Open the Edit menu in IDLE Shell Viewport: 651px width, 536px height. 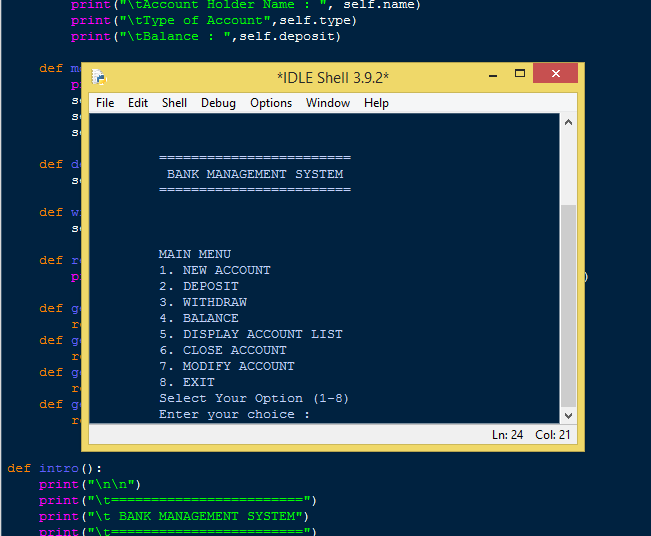coord(138,103)
